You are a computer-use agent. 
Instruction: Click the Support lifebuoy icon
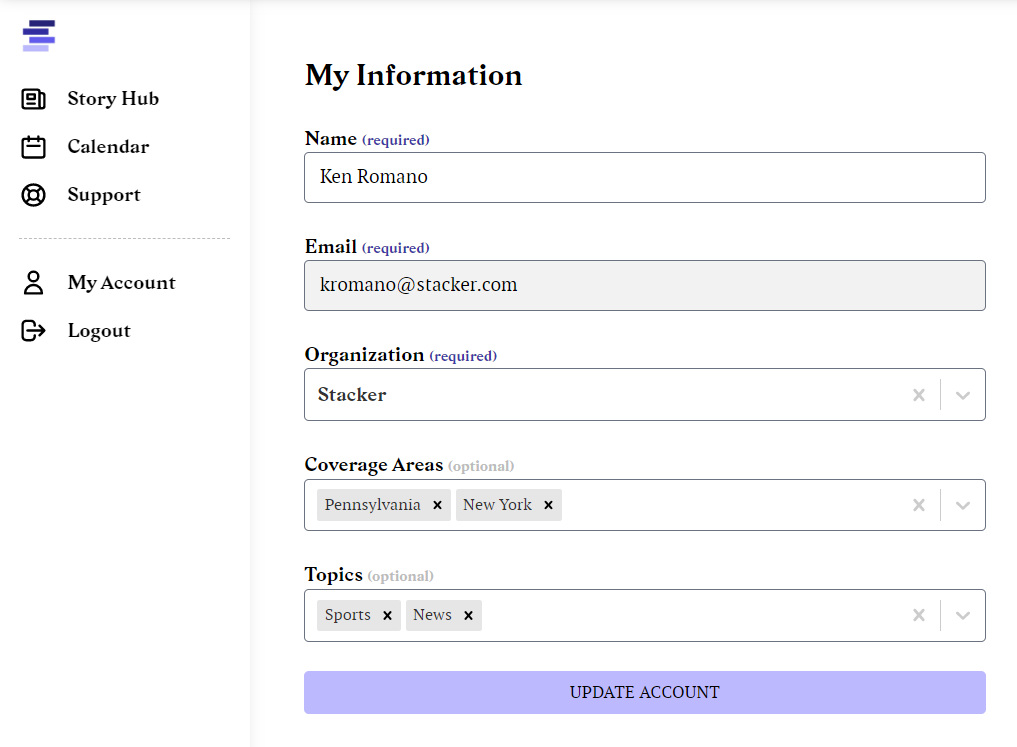tap(34, 195)
